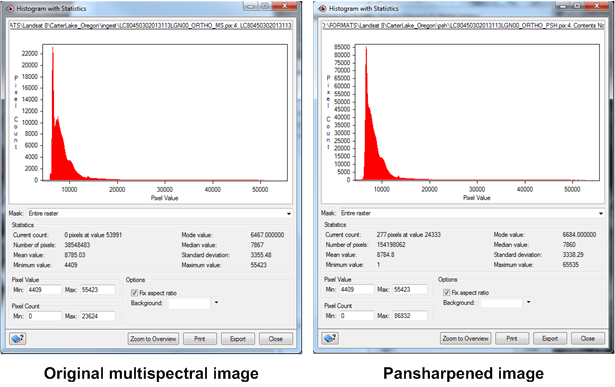Click the file path field ending ORTHO_MS.pix
This screenshot has width=615, height=387.
pos(151,25)
